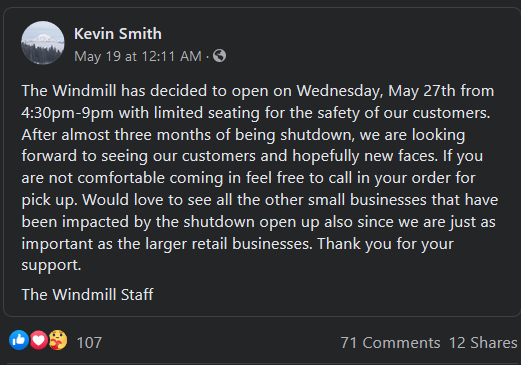
Task: Show the 12 Shares list
Action: pyautogui.click(x=483, y=343)
